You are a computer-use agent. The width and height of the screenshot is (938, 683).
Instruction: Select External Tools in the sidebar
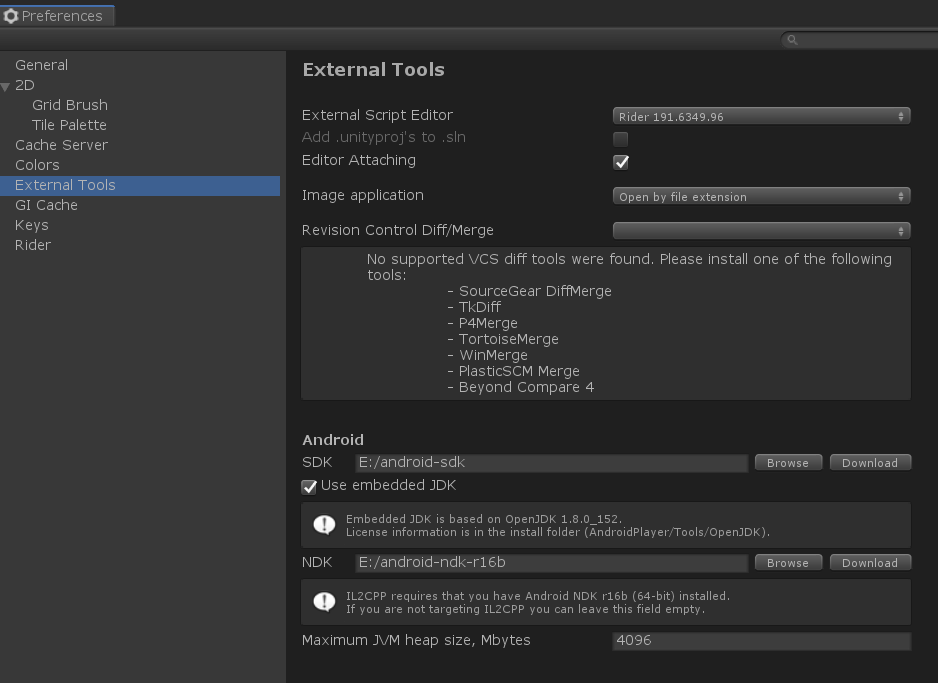(64, 184)
